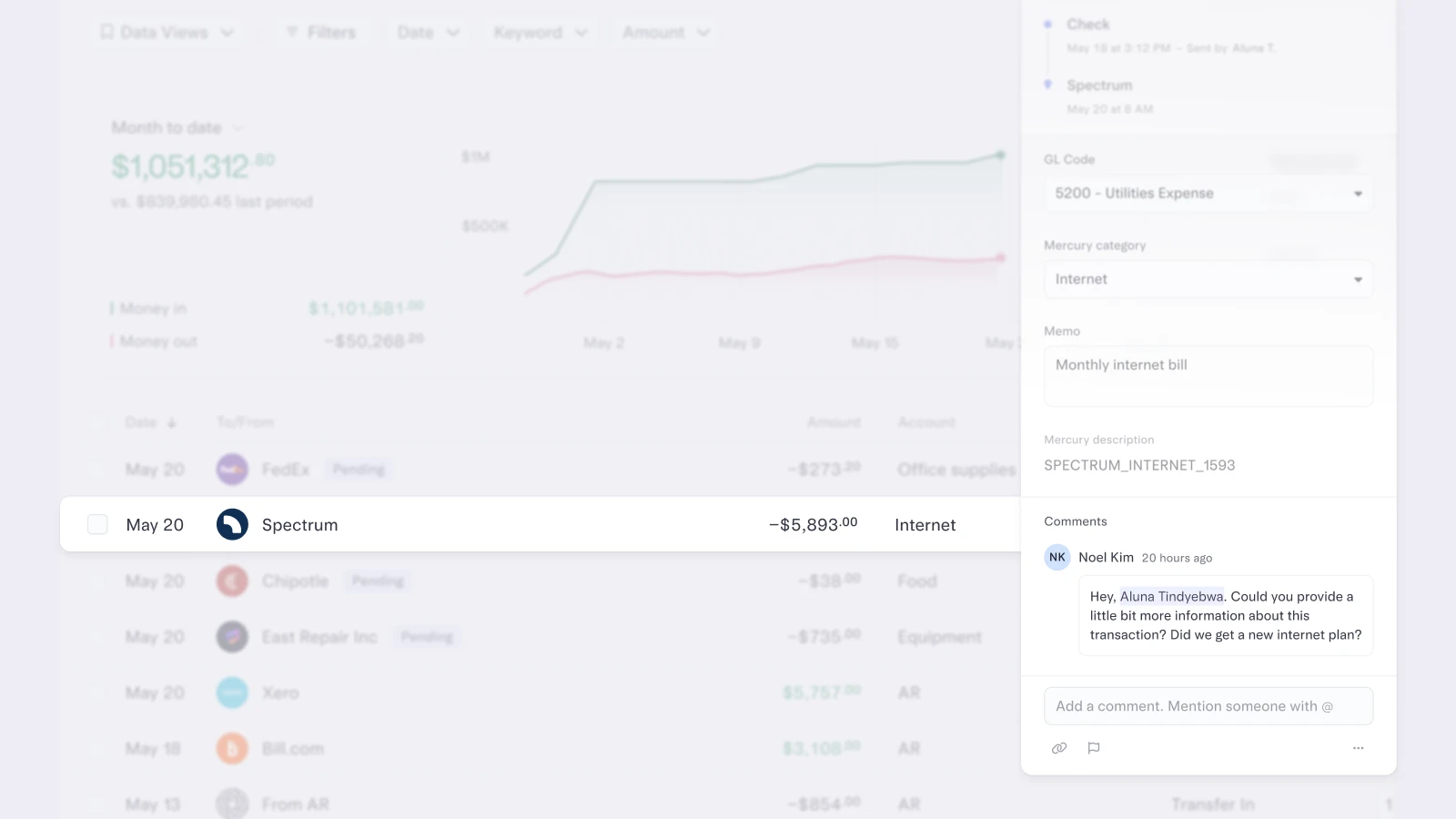Click the Check timeline entry in panel

click(x=1088, y=25)
